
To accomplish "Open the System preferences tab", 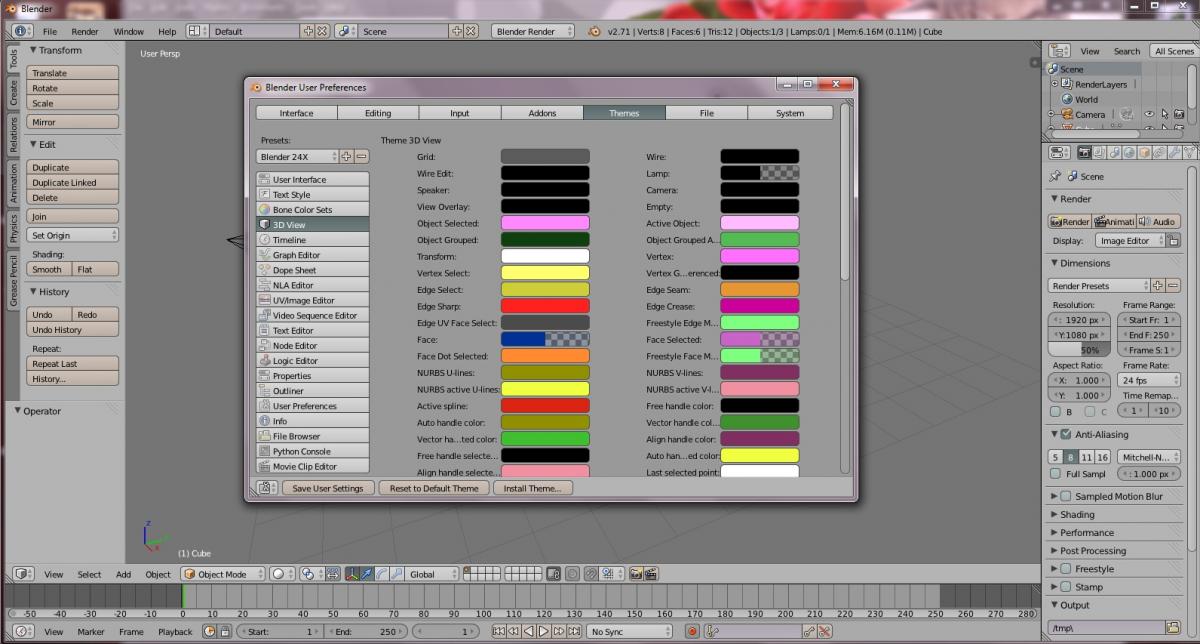I will point(790,113).
